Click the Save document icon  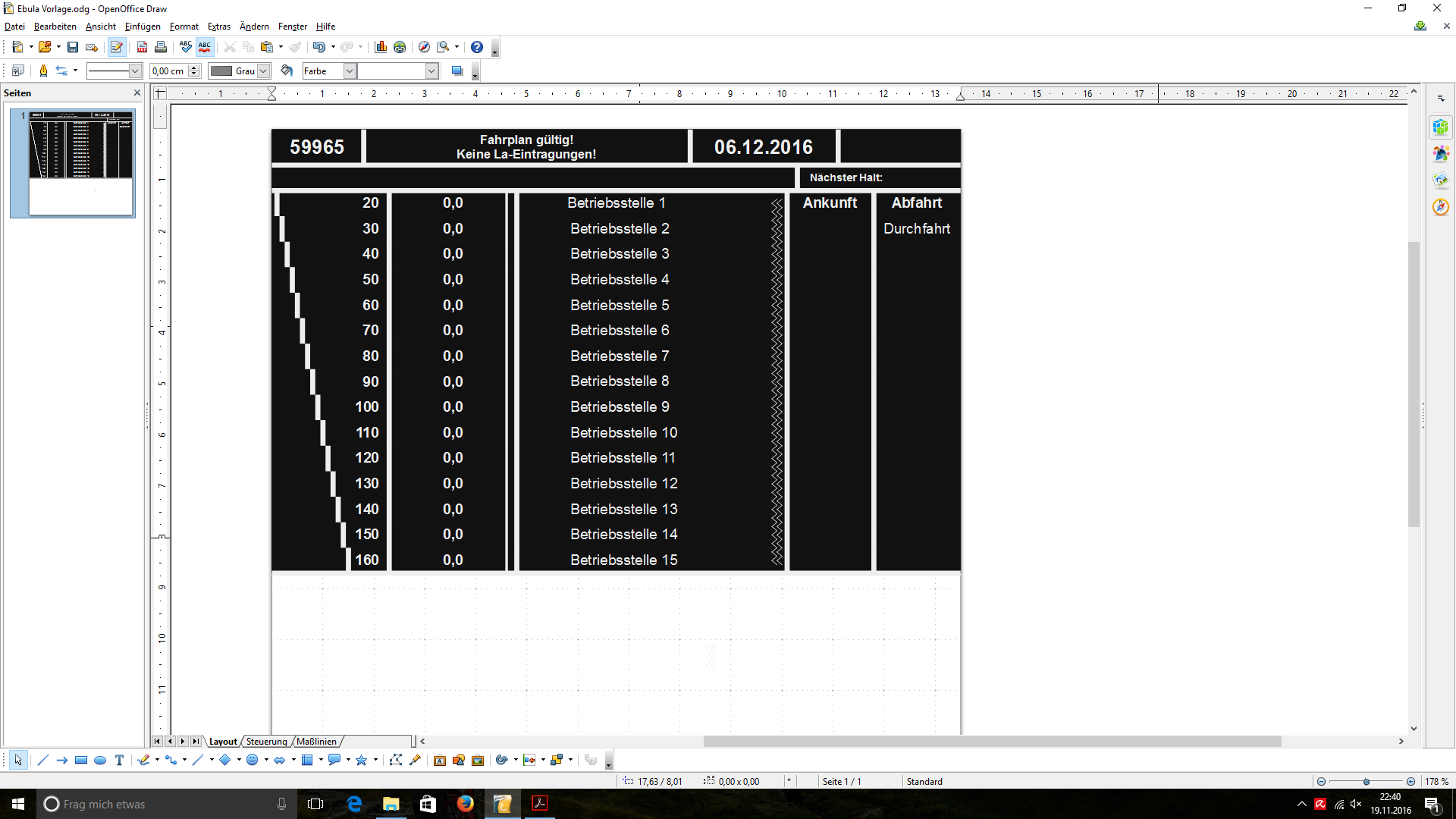click(73, 47)
